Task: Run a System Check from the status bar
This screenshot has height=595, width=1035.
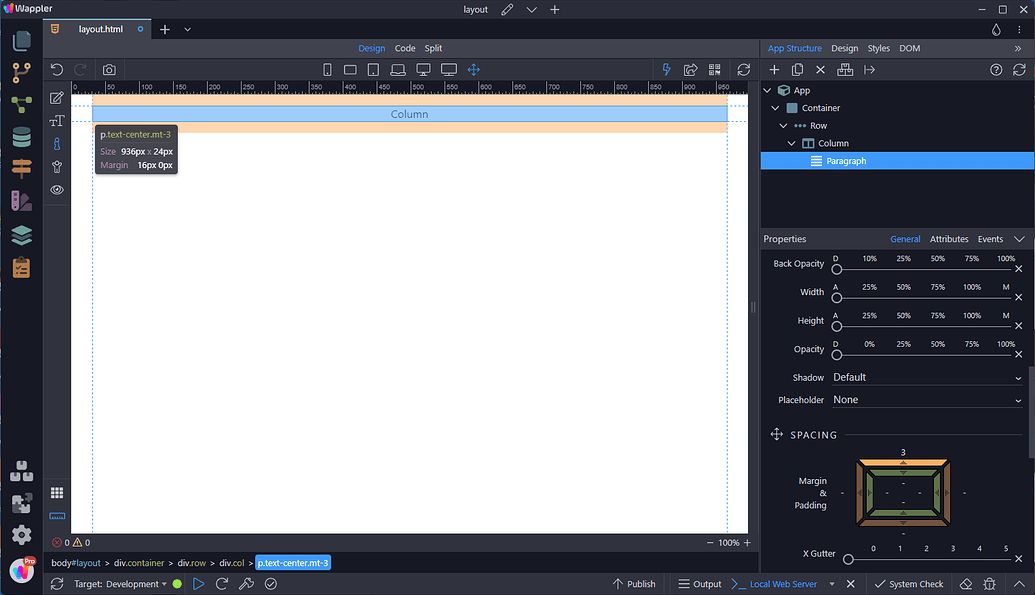Action: [908, 583]
